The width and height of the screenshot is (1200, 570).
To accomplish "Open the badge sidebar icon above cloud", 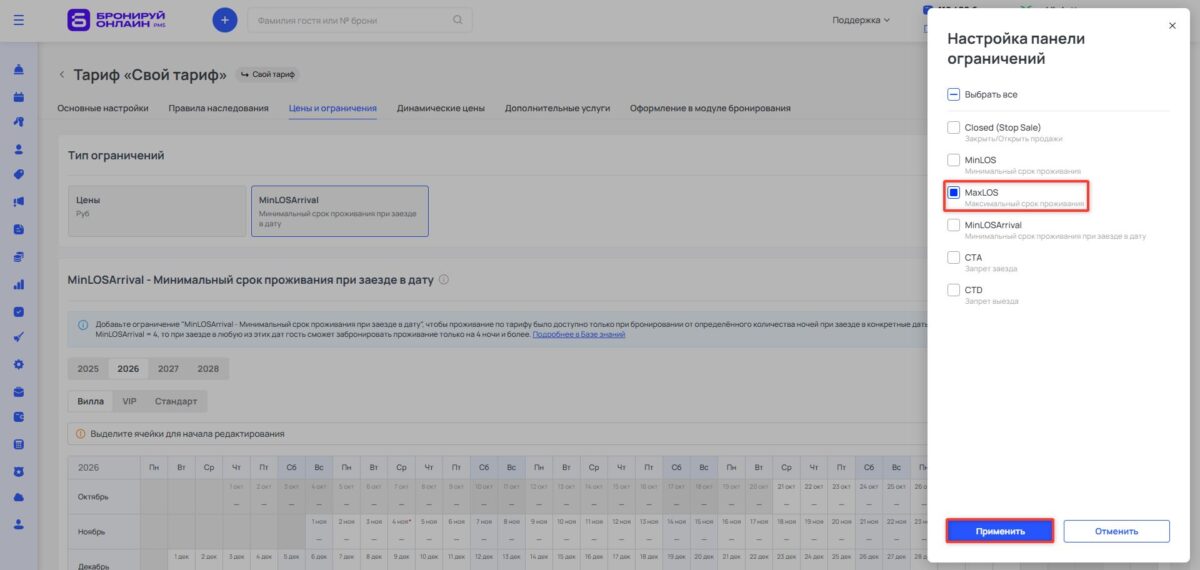I will 19,471.
